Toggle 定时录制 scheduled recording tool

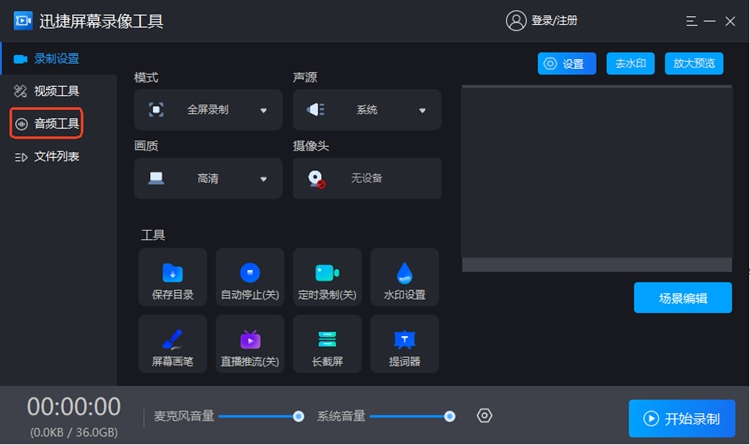pos(327,277)
